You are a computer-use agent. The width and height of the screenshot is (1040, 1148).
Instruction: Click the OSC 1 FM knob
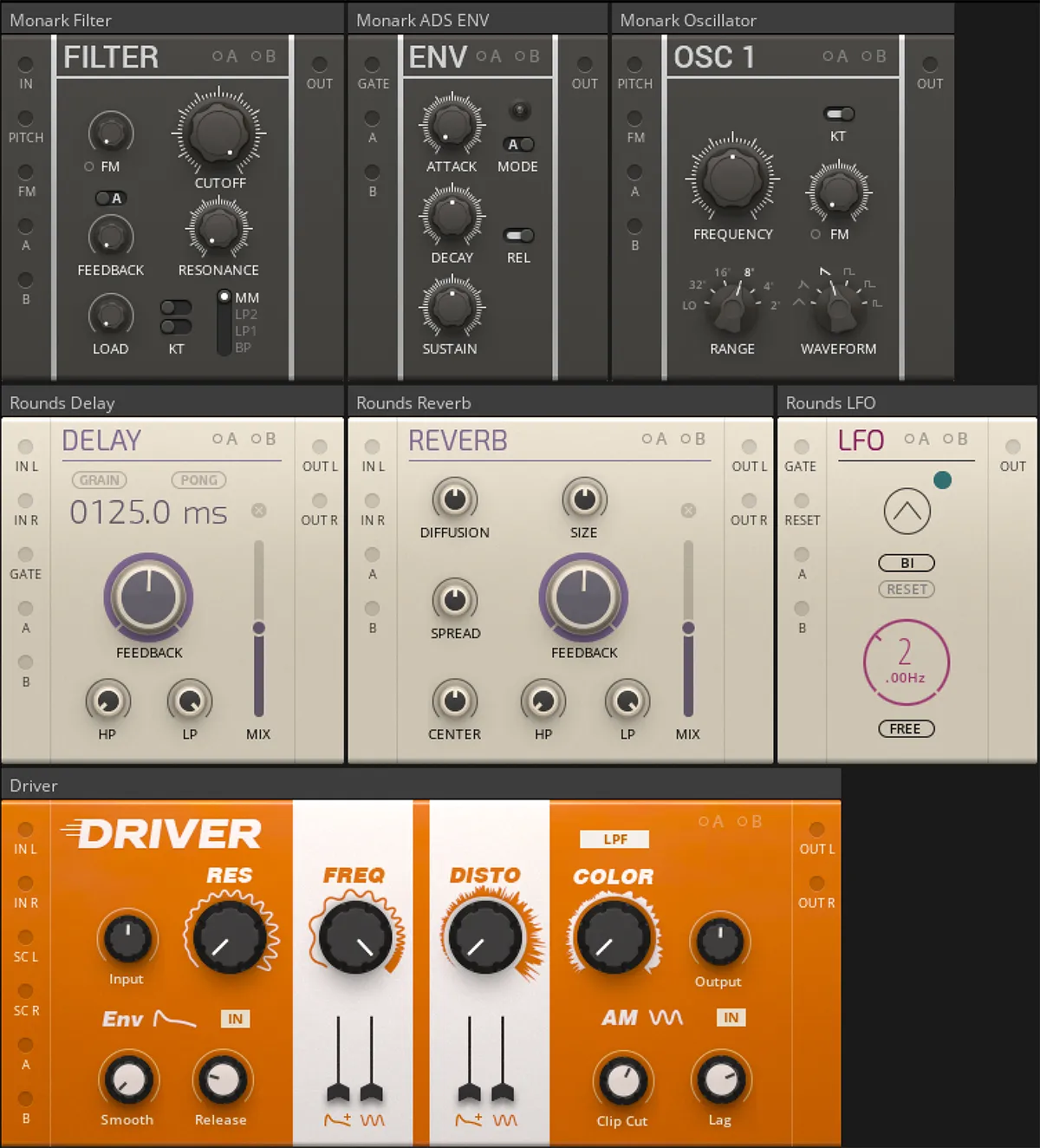click(838, 191)
